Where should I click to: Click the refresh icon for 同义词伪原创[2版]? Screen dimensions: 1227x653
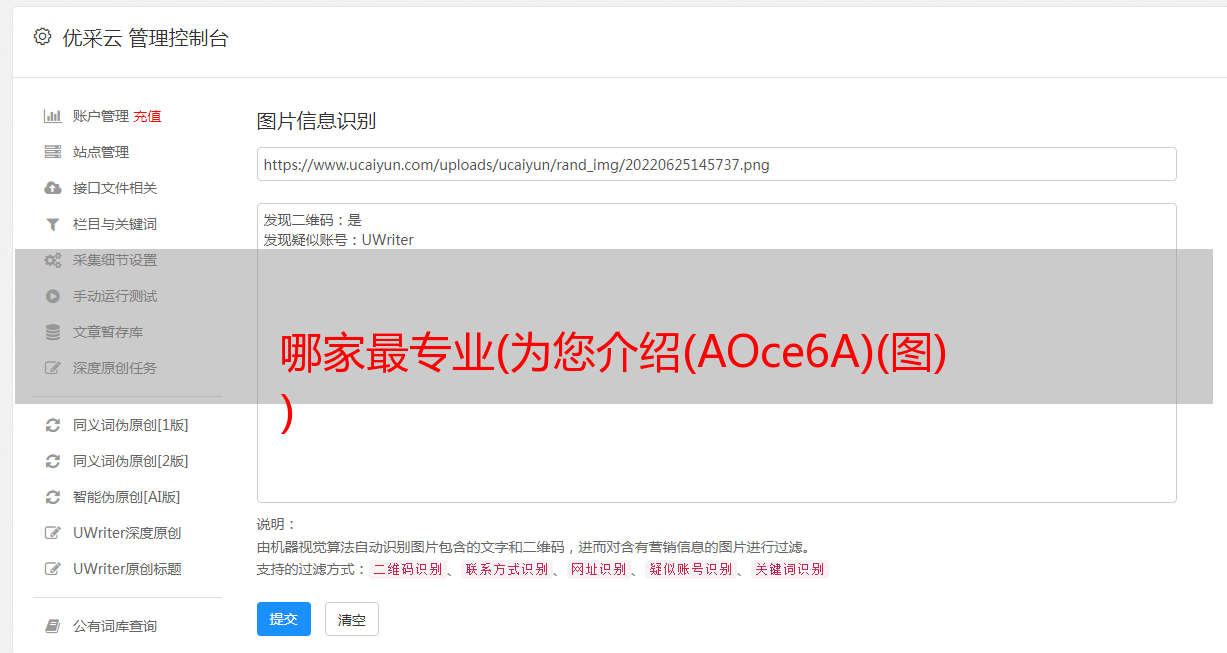point(53,461)
